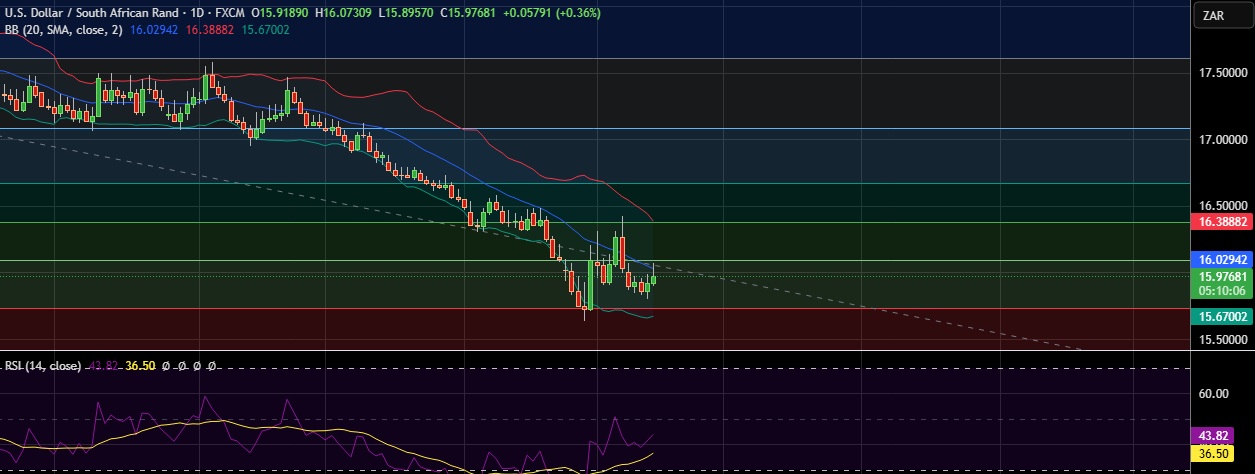Image resolution: width=1255 pixels, height=474 pixels.
Task: Select the RSI (14, close) indicator legend
Action: coord(42,367)
